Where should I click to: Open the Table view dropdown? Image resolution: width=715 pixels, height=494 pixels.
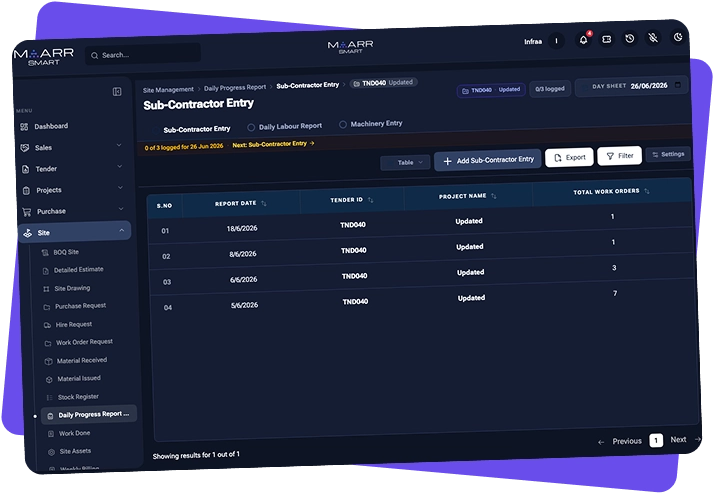point(405,162)
